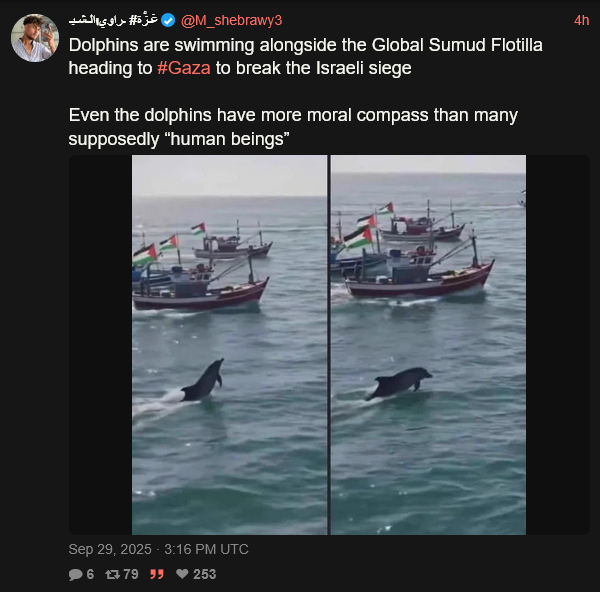
Task: Click the heart like icon
Action: click(182, 574)
